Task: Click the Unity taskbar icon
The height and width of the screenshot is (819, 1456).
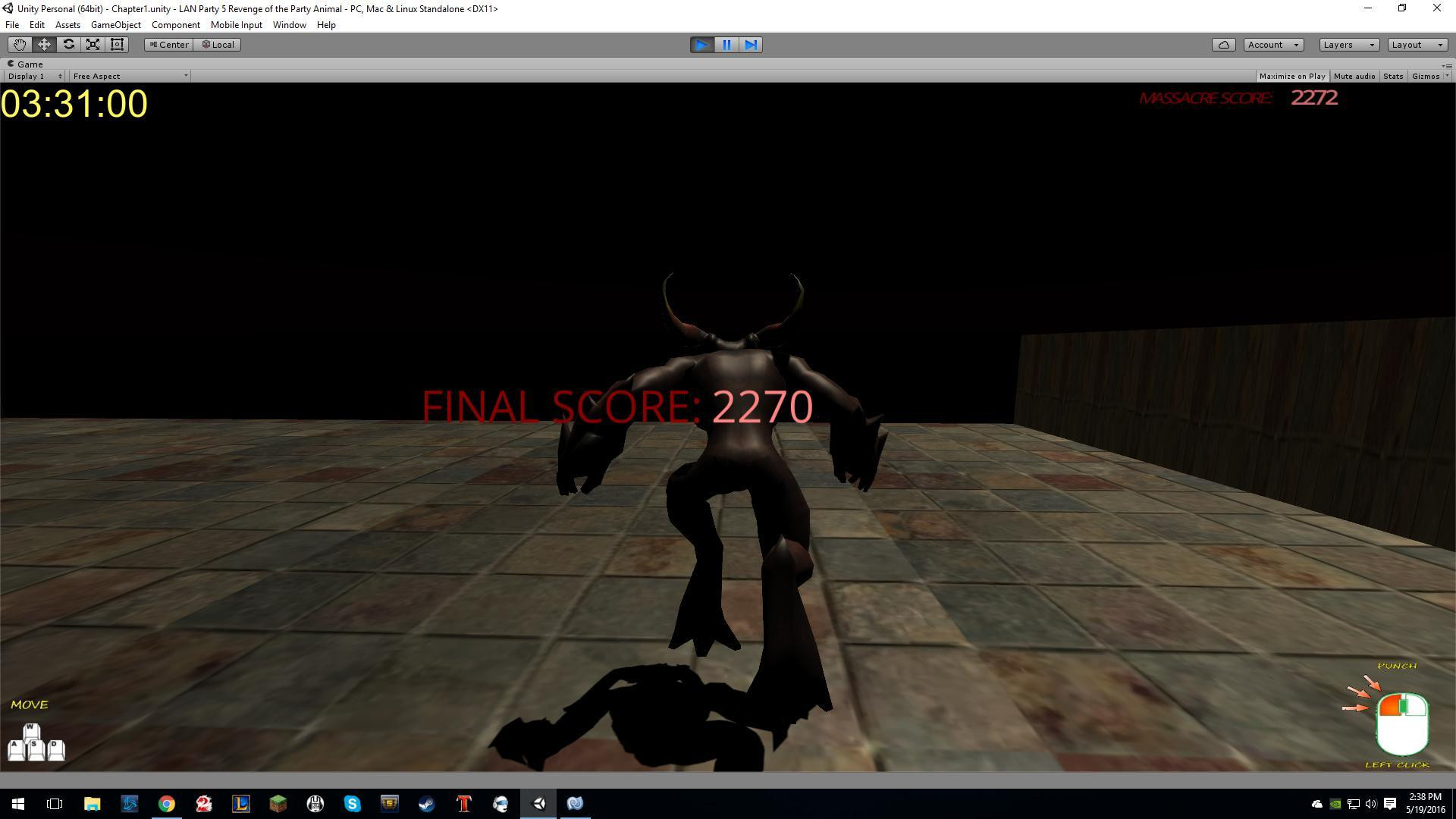Action: (x=538, y=804)
